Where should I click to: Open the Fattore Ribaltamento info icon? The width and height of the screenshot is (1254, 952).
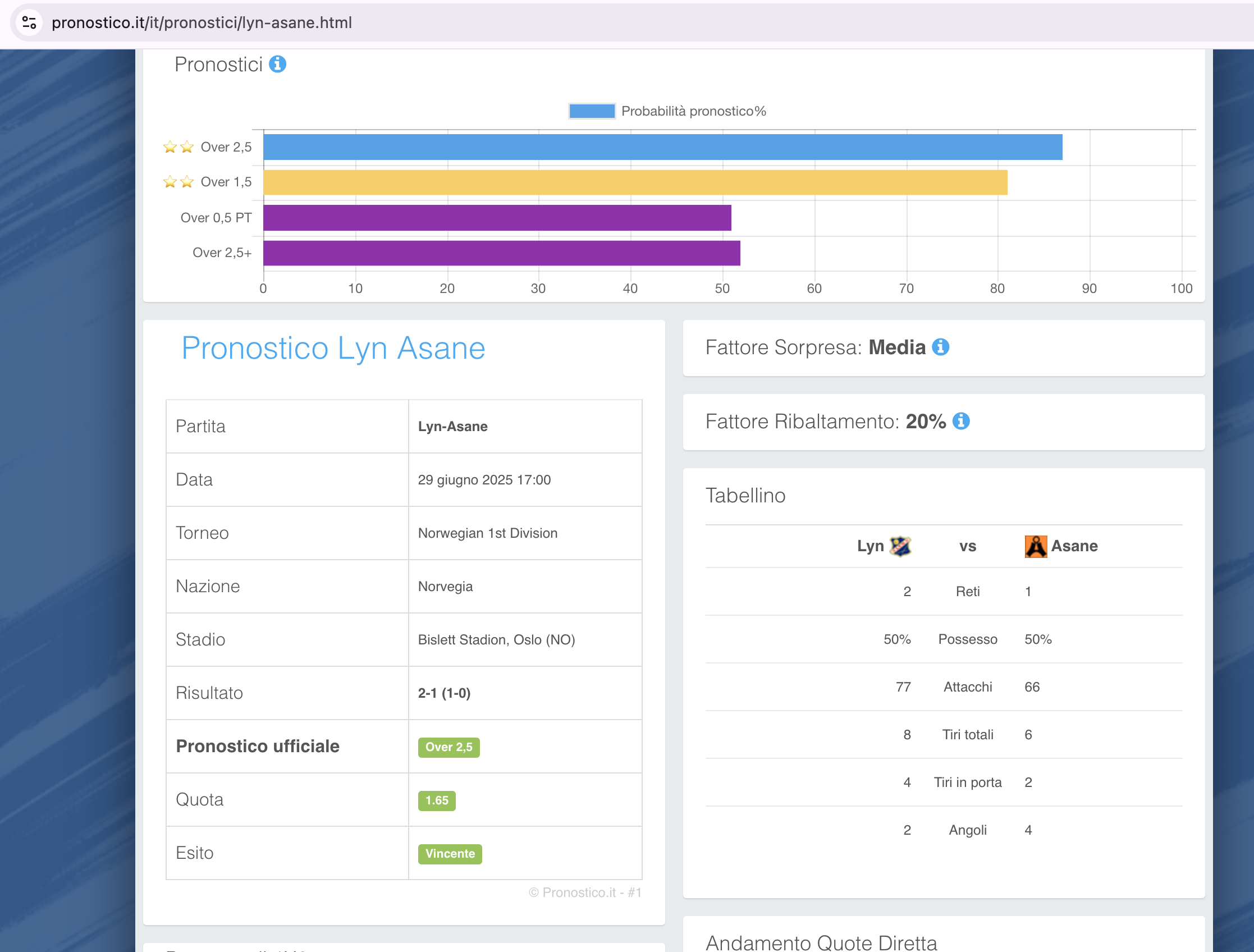tap(961, 422)
